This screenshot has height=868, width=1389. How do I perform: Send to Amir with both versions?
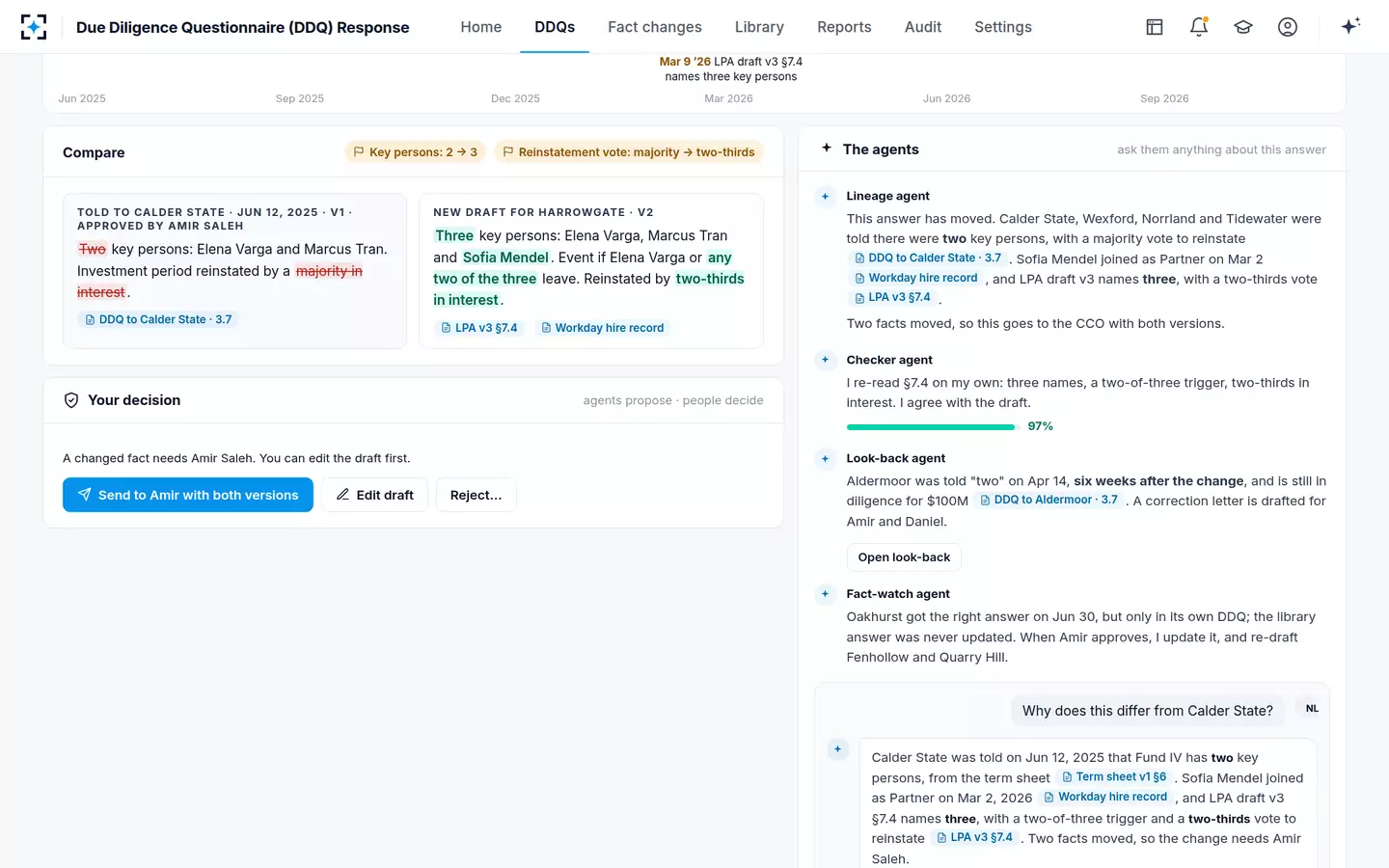pos(188,495)
